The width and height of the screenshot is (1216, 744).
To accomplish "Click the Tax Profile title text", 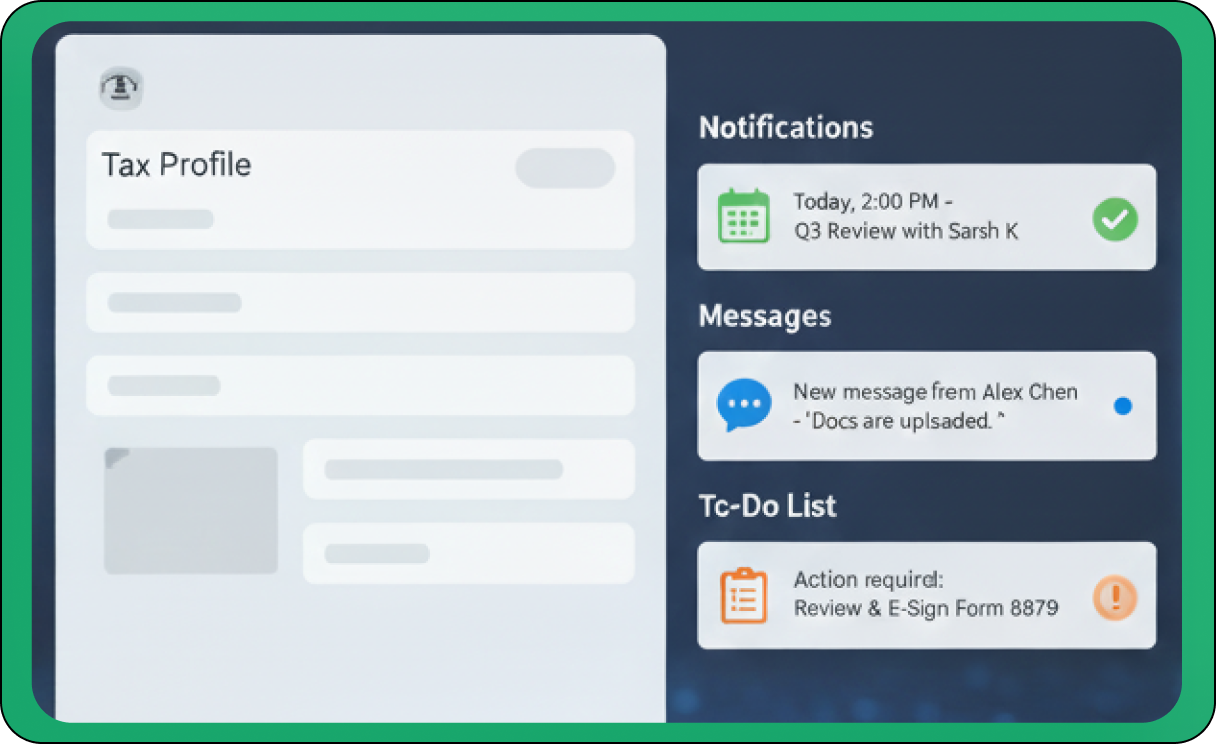I will point(177,165).
